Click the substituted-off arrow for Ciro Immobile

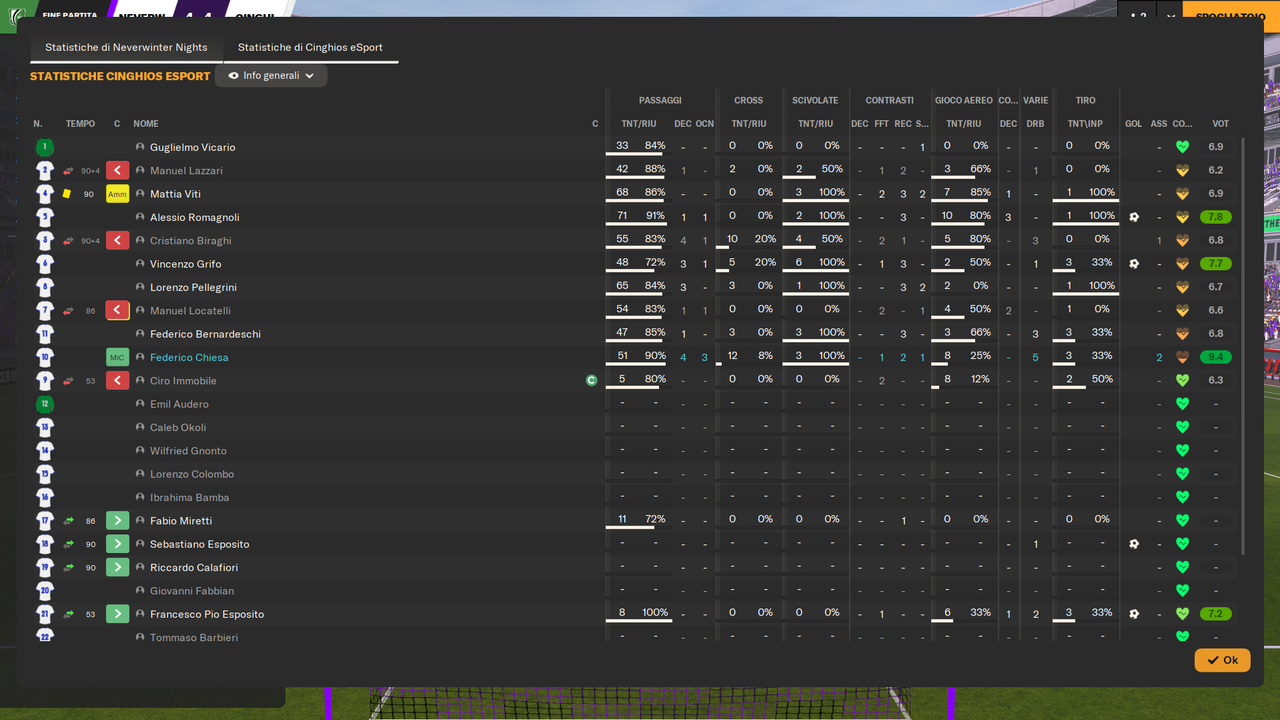[117, 381]
